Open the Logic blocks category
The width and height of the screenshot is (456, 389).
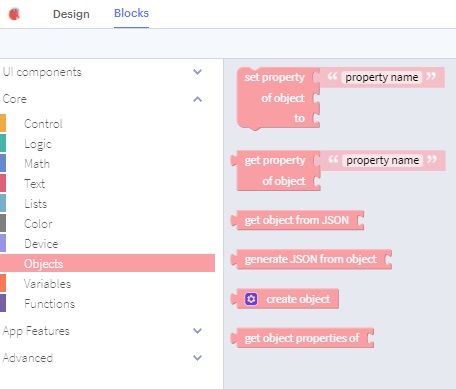(38, 144)
